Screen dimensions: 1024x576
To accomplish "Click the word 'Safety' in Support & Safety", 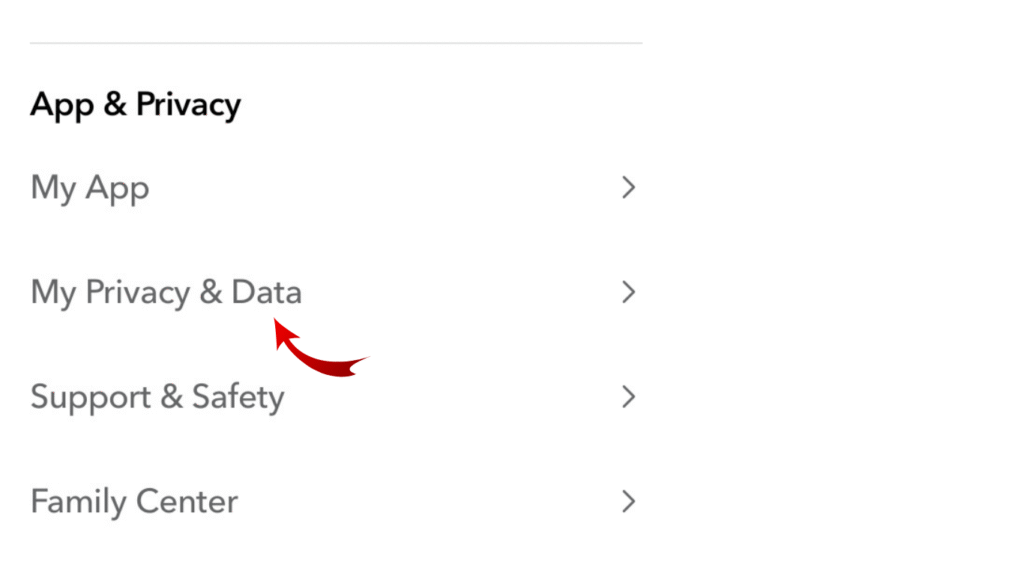I will pyautogui.click(x=238, y=397).
